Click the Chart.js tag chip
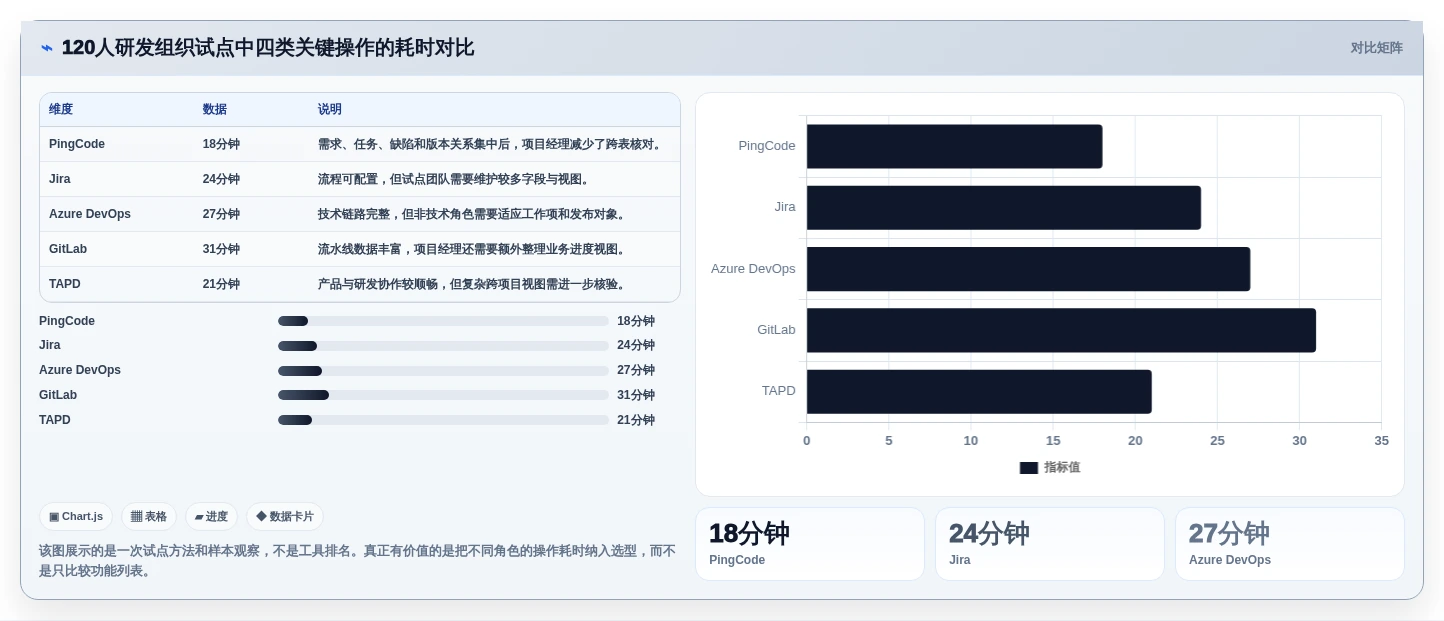The width and height of the screenshot is (1444, 621). 76,517
